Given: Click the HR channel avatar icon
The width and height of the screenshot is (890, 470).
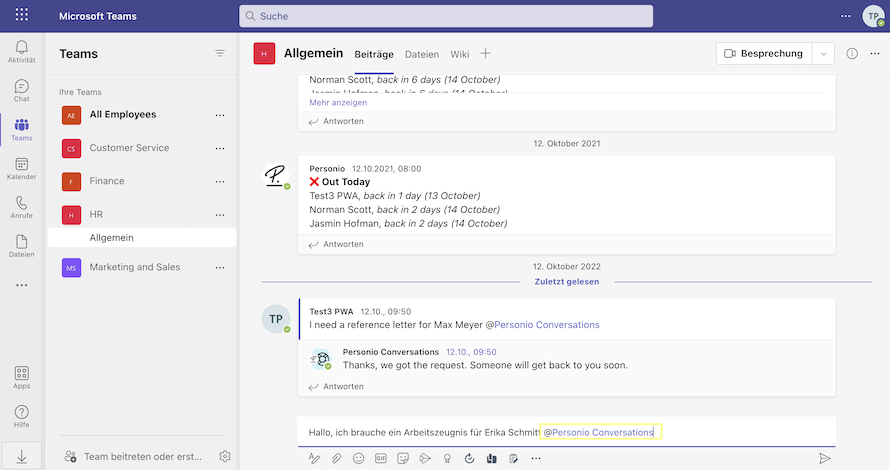Looking at the screenshot, I should [264, 54].
